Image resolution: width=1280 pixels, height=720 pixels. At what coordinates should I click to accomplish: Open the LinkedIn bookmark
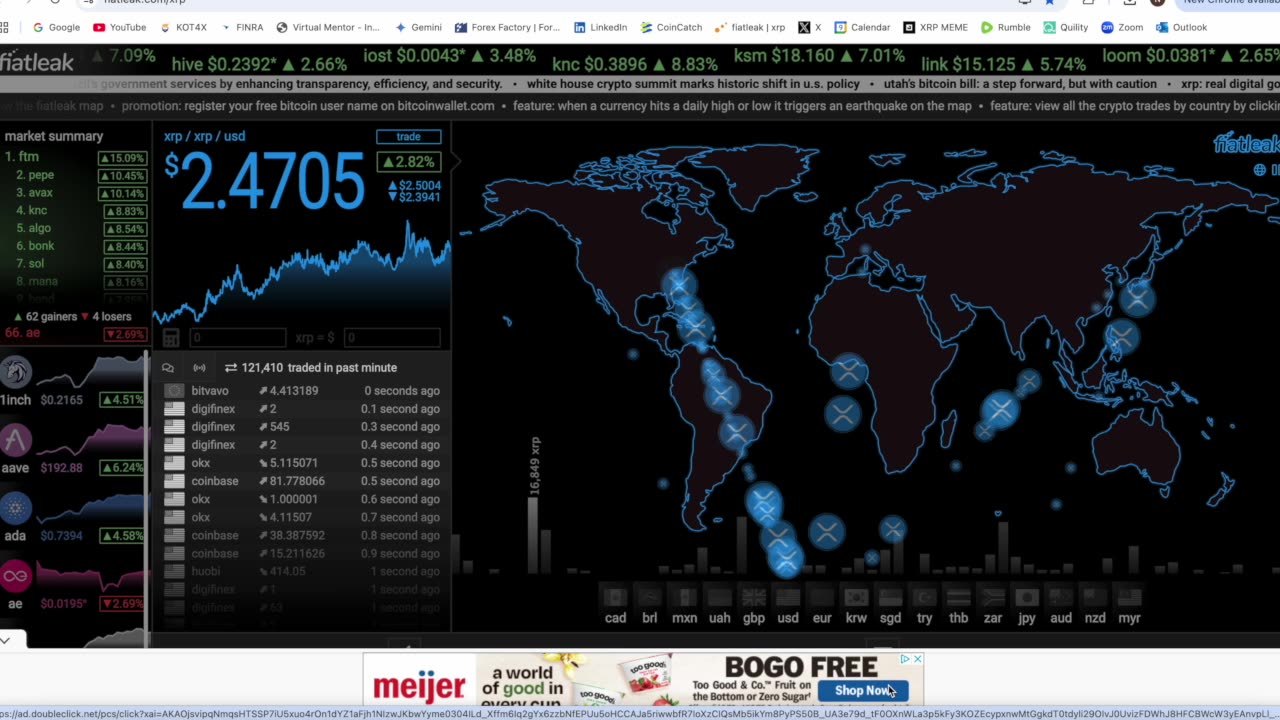tap(600, 27)
